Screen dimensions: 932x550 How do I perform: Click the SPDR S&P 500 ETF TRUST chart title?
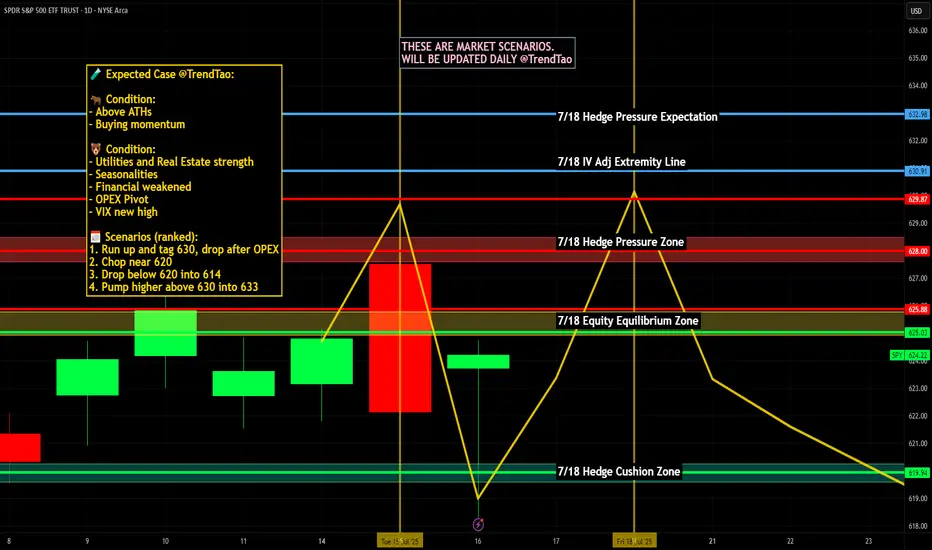(x=65, y=10)
